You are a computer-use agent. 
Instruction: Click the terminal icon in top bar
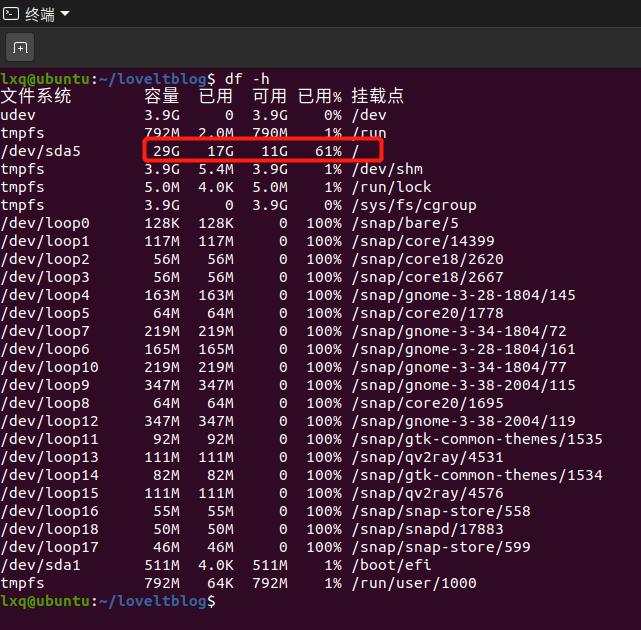pos(10,14)
